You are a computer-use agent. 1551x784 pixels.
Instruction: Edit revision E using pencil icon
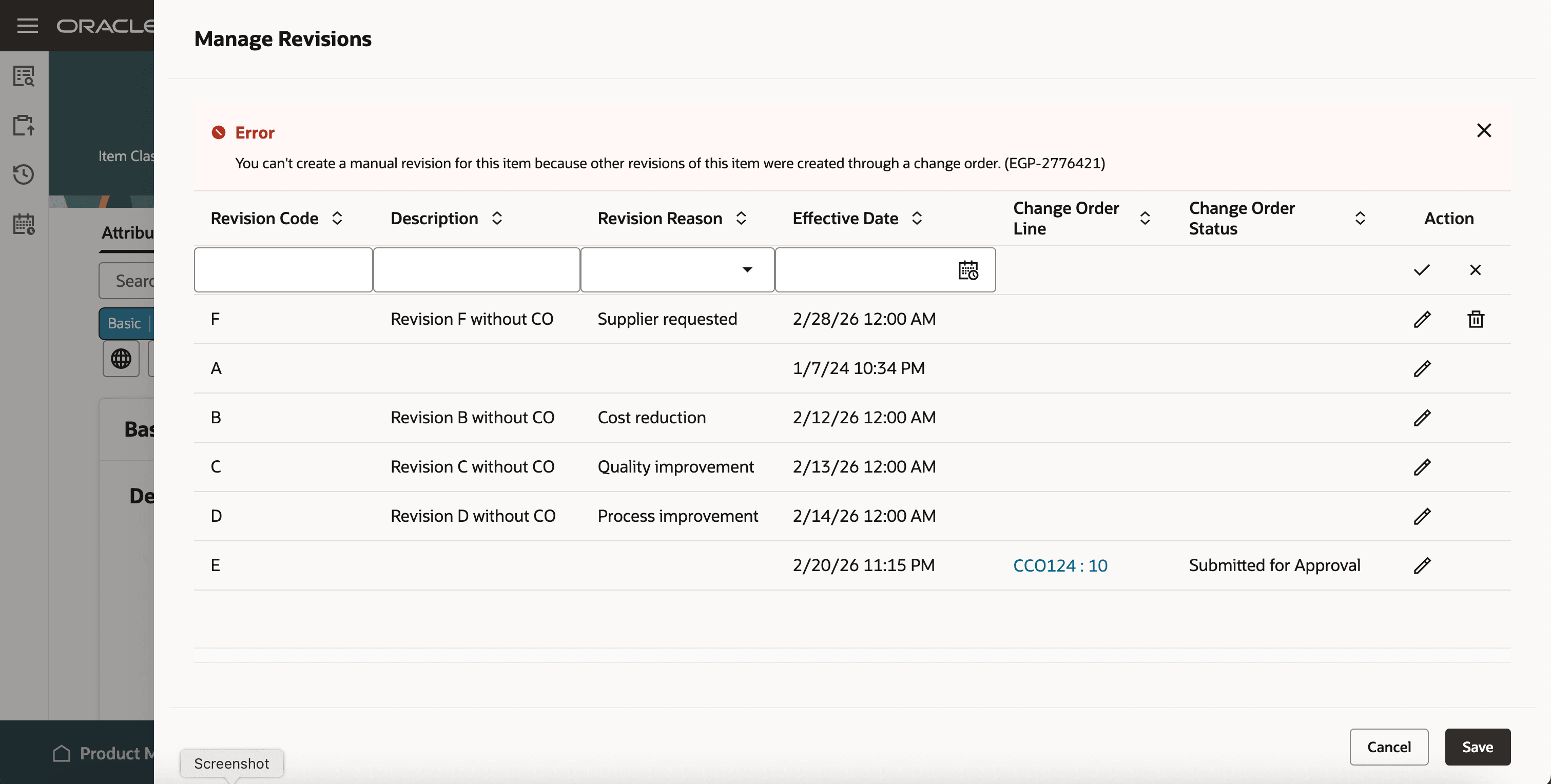pos(1422,565)
